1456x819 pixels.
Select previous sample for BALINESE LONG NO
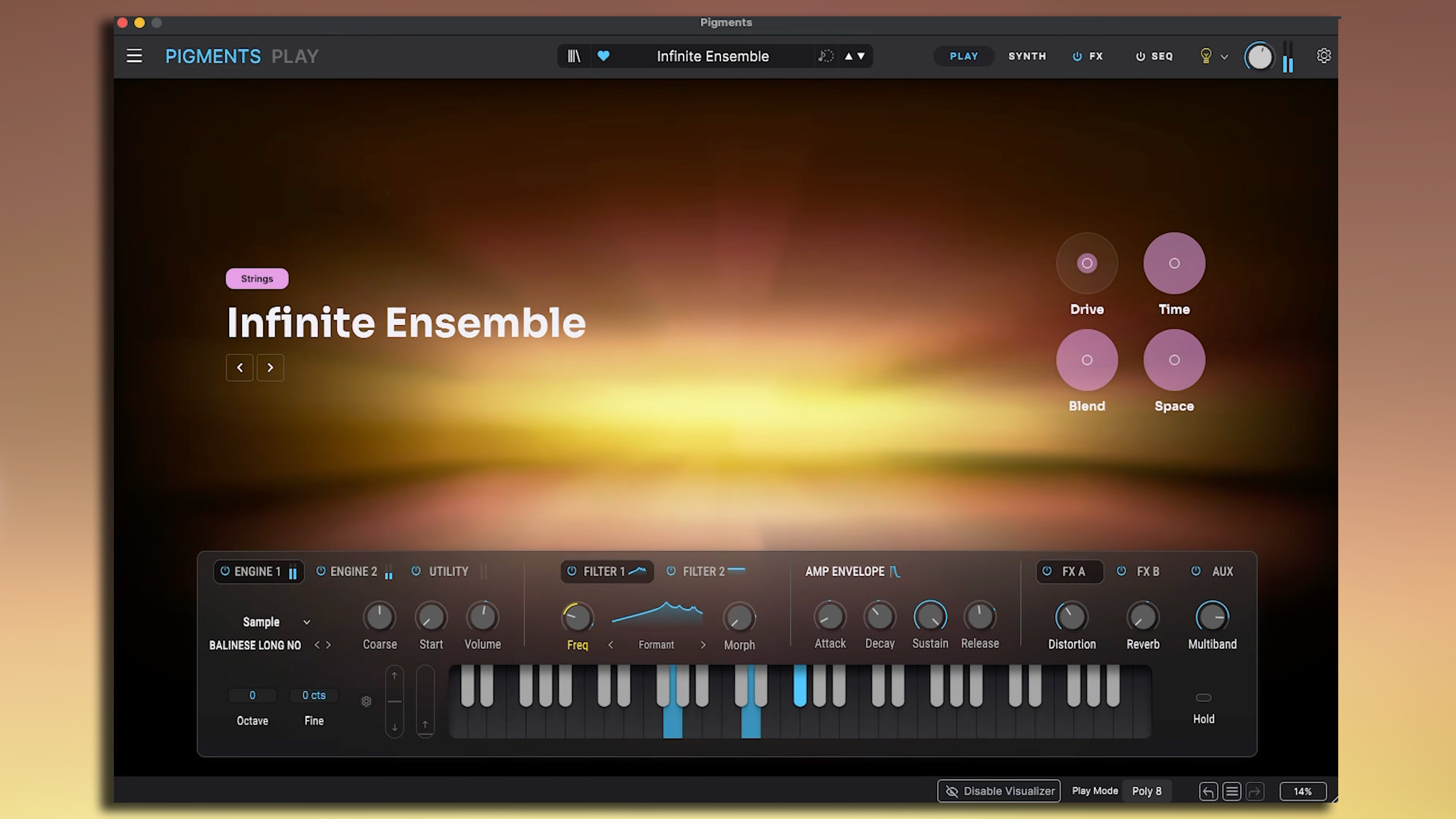point(317,645)
